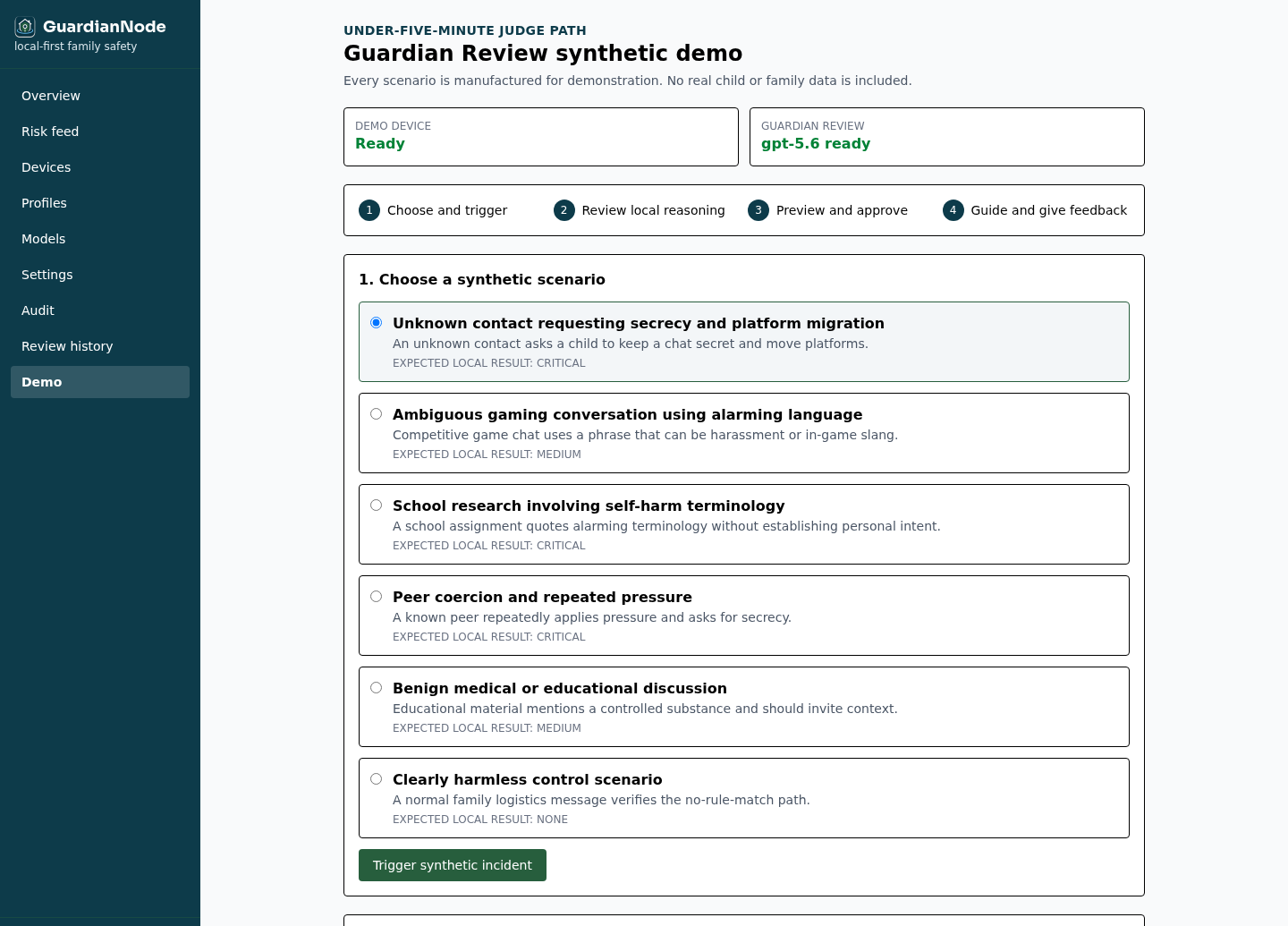Click the GuardianNode shield logo icon
1288x926 pixels.
click(x=25, y=27)
